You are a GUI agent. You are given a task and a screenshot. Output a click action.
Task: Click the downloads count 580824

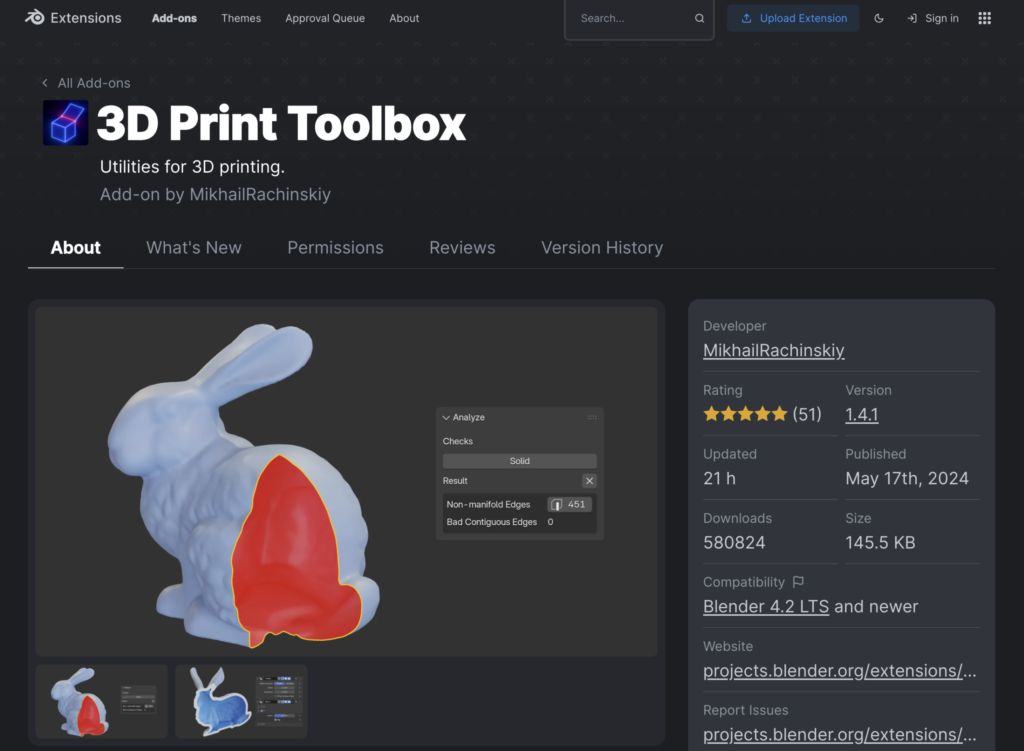click(734, 542)
